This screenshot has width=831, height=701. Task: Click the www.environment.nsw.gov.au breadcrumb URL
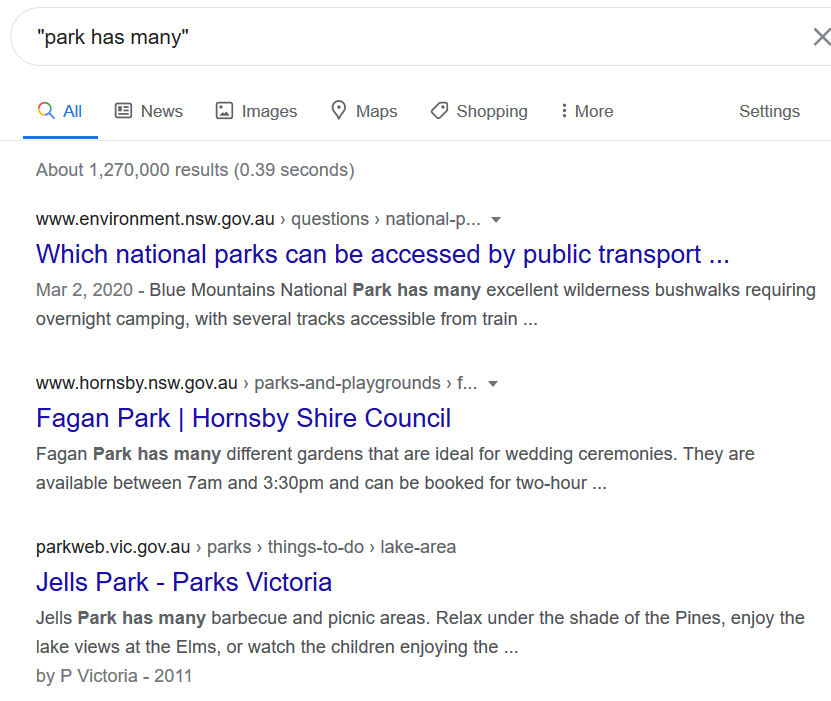click(258, 219)
